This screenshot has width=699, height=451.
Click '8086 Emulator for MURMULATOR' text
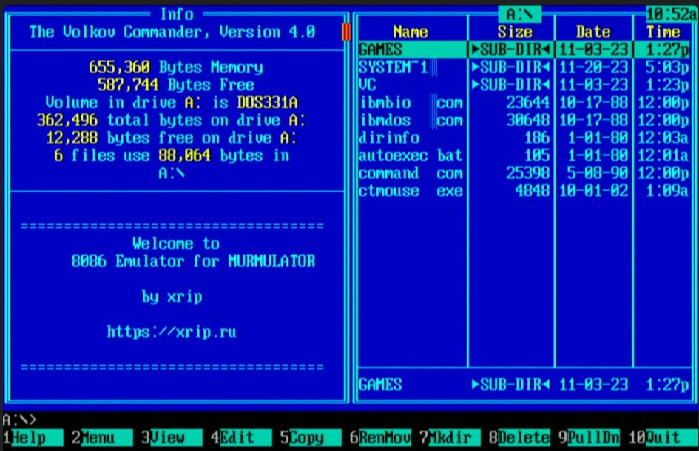point(193,261)
